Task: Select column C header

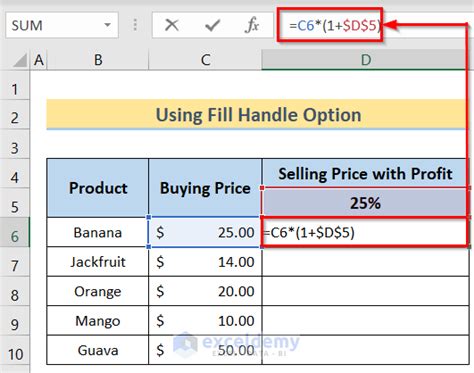Action: (205, 60)
